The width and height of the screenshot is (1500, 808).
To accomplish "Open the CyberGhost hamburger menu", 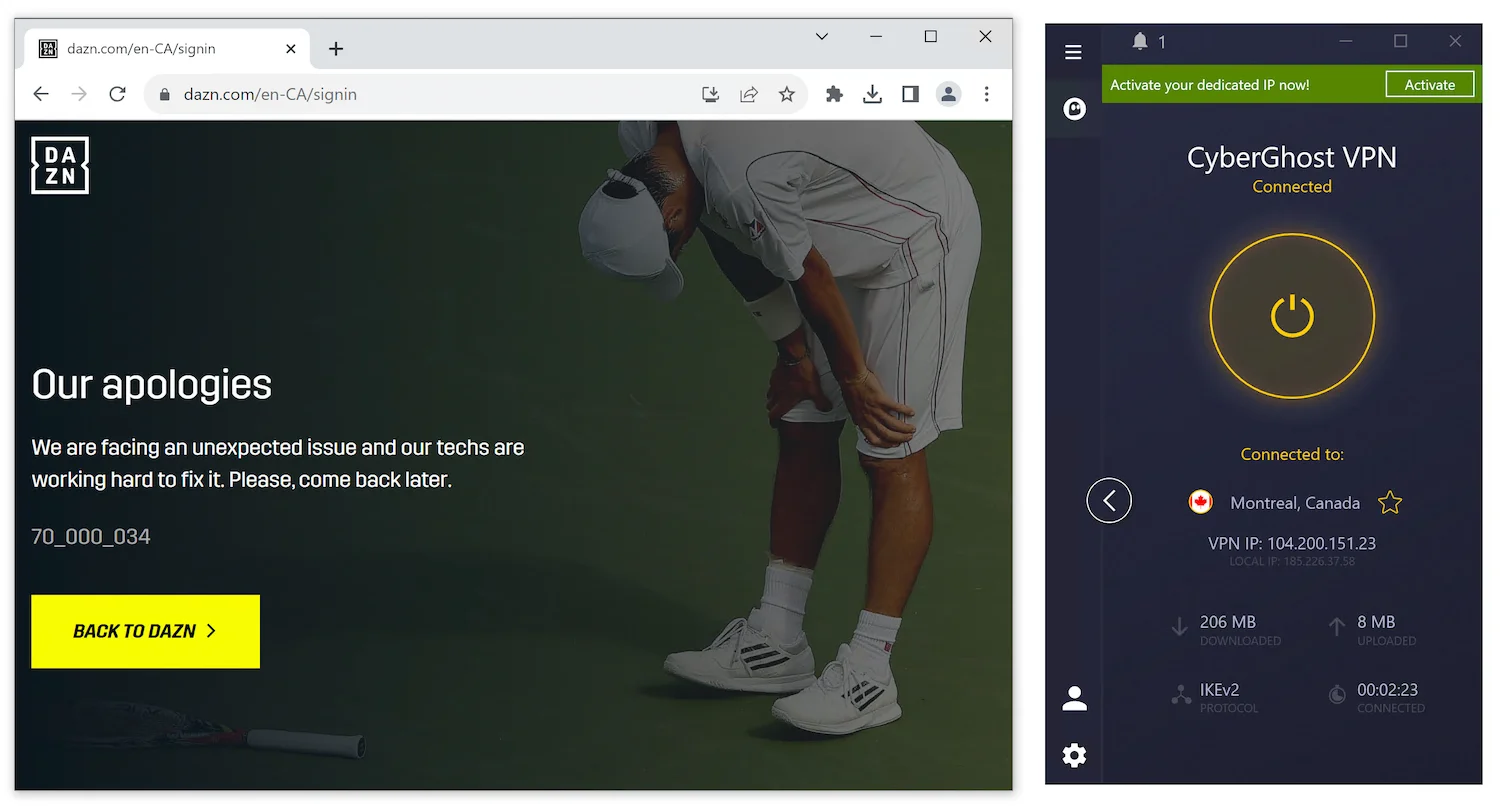I will 1073,52.
